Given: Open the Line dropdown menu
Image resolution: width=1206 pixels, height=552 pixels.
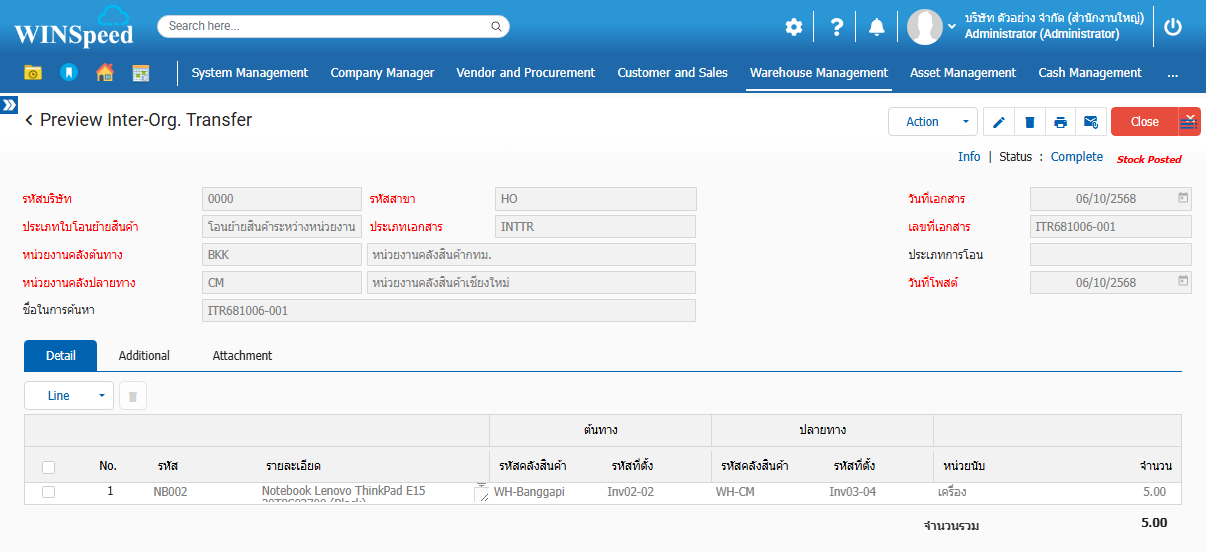Looking at the screenshot, I should 68,396.
